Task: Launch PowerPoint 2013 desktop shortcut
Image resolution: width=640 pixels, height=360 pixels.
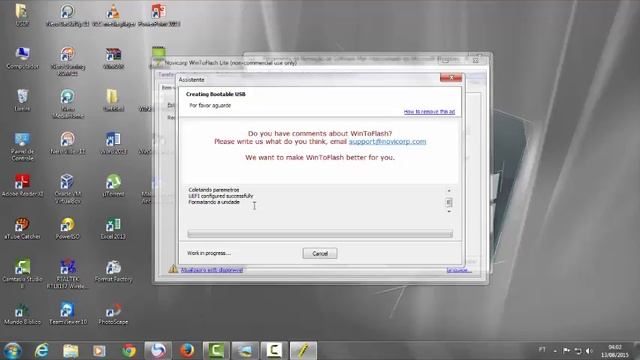Action: [159, 16]
